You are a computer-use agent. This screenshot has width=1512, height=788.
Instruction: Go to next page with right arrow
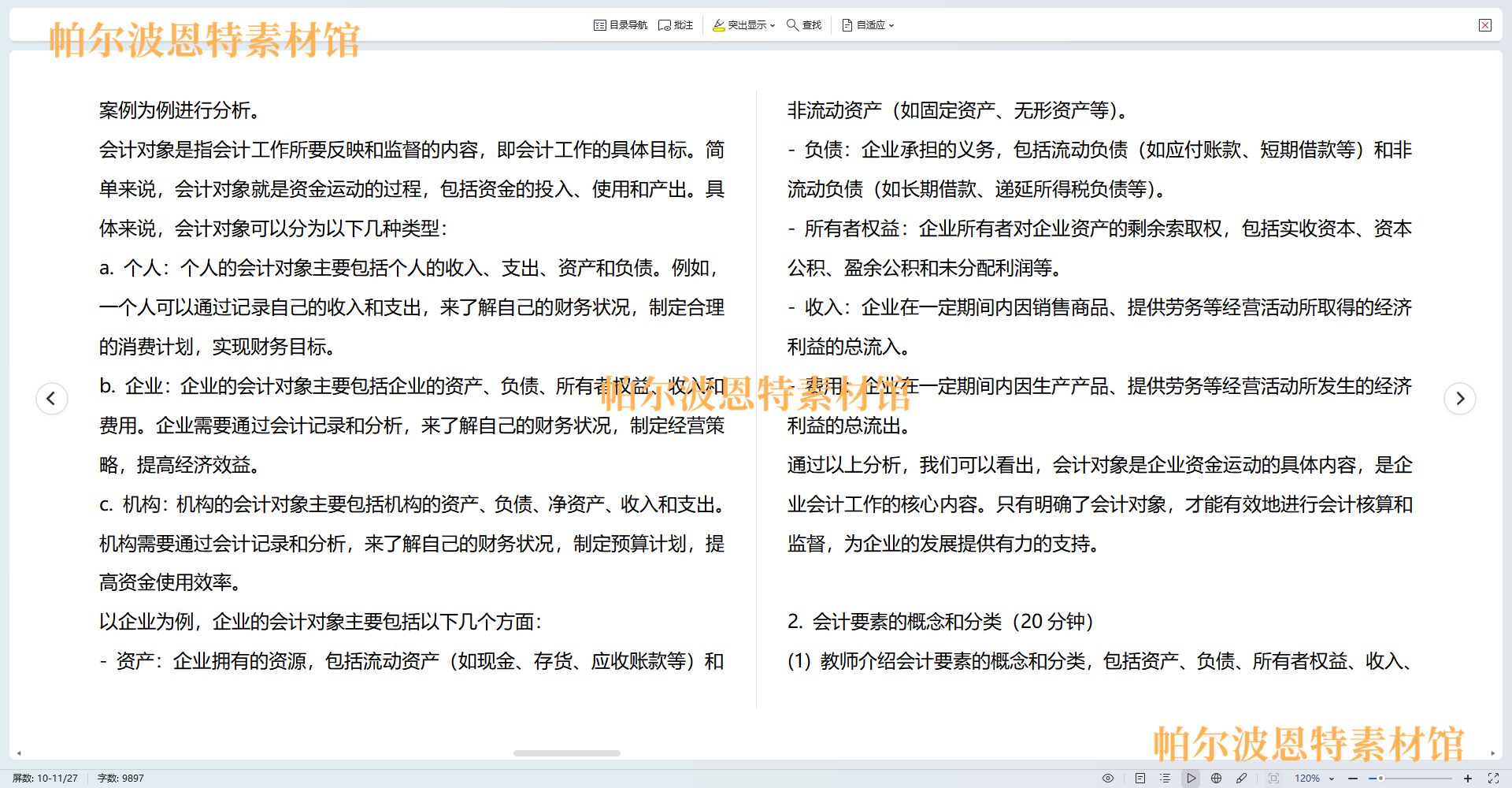[1460, 399]
